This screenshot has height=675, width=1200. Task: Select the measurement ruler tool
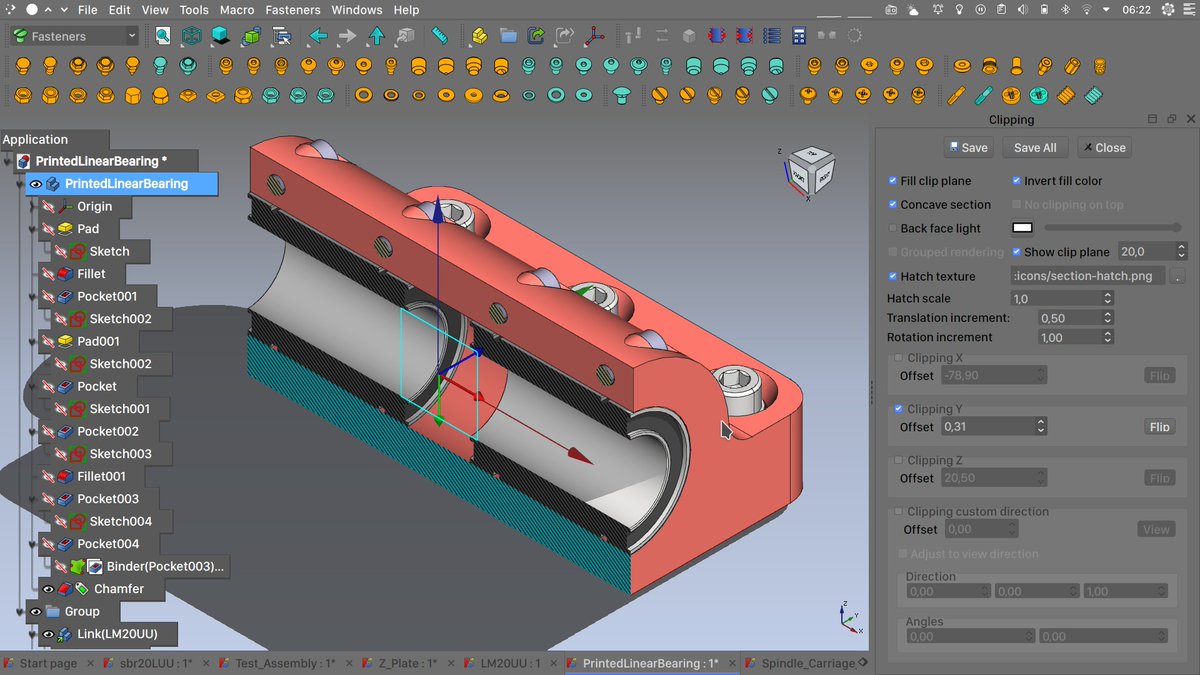pyautogui.click(x=441, y=34)
